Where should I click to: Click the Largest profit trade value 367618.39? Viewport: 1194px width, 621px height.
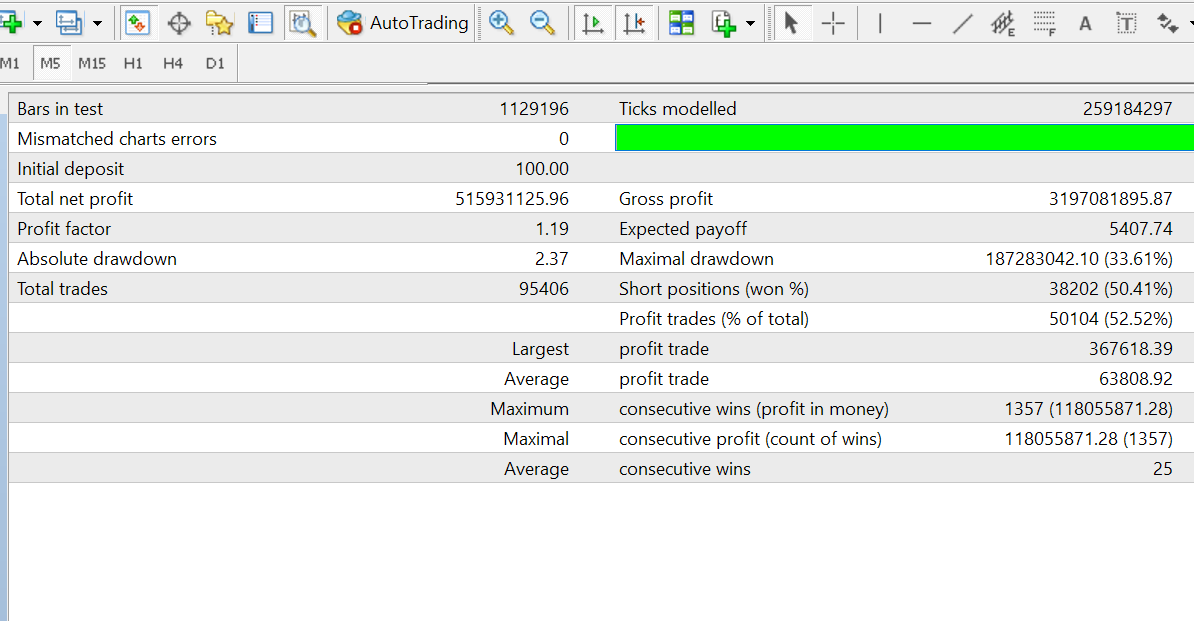tap(1130, 349)
